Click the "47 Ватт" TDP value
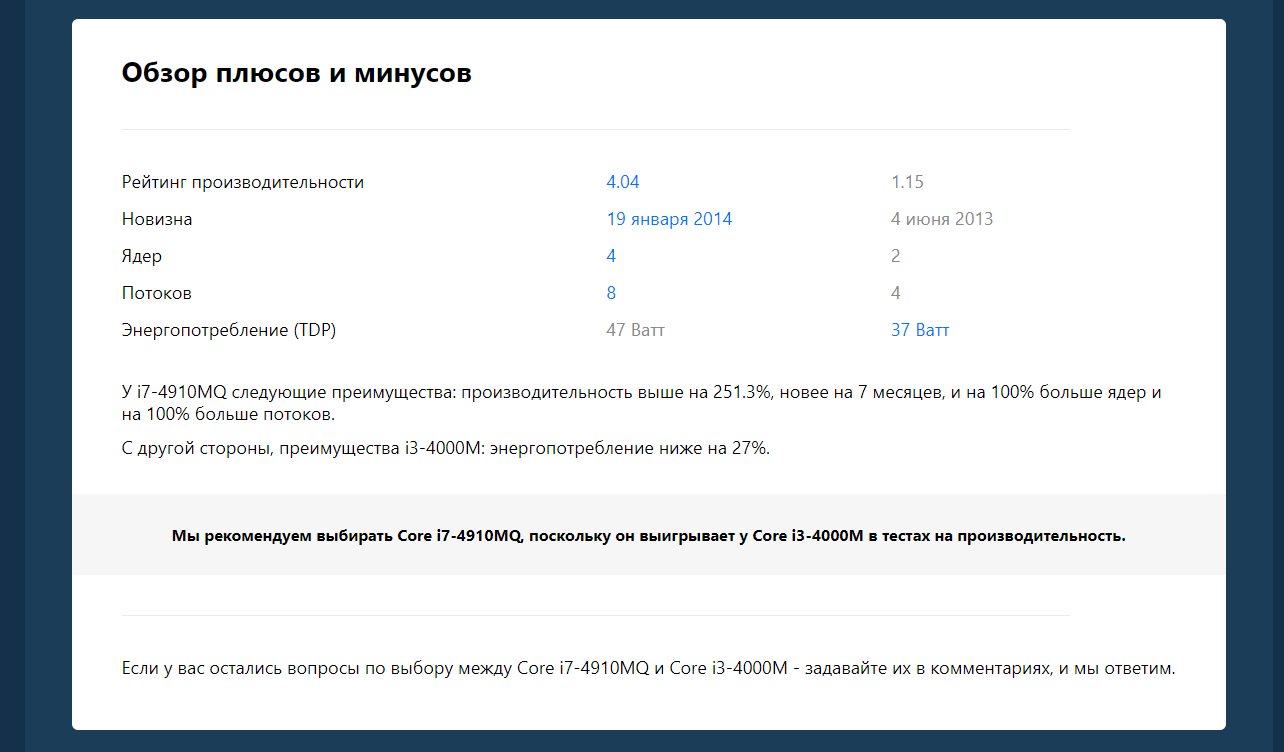1284x752 pixels. [635, 330]
